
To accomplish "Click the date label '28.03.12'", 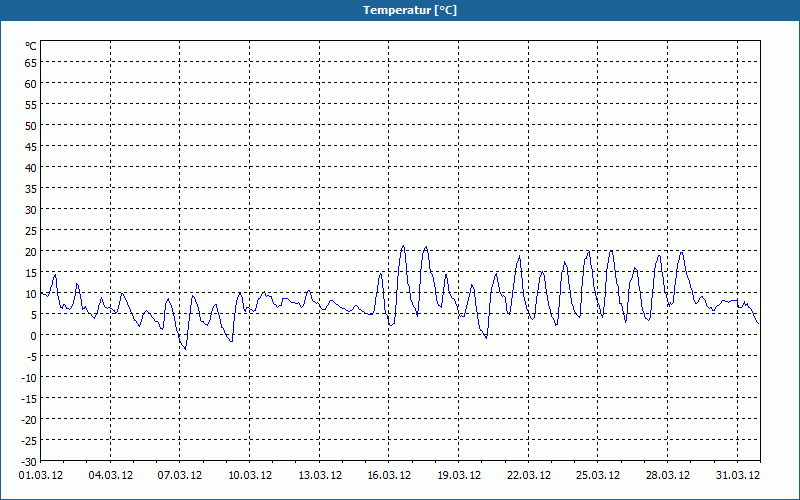I will tap(668, 476).
